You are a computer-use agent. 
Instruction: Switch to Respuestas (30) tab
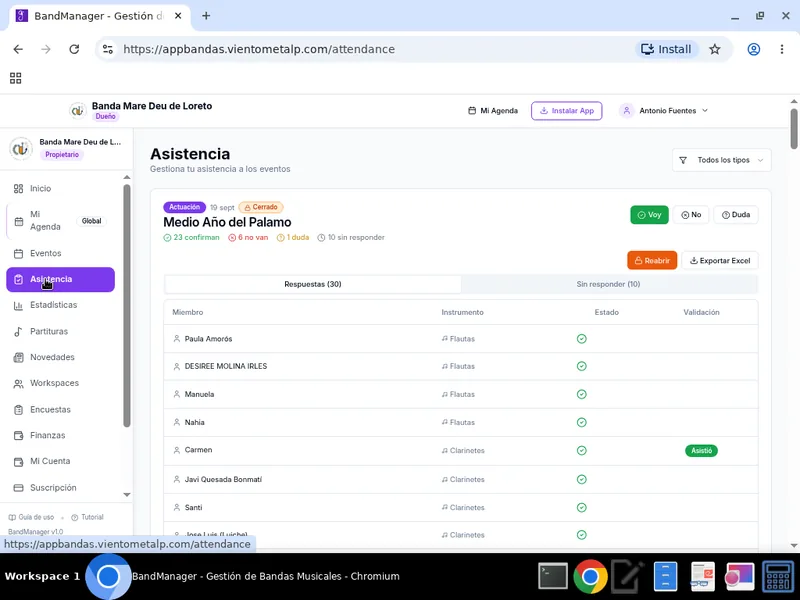[x=313, y=284]
